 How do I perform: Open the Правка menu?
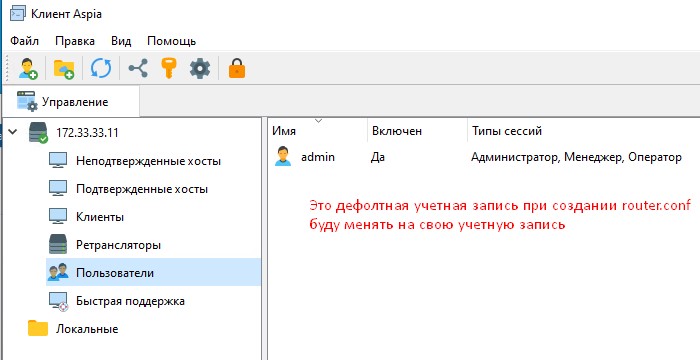tap(75, 41)
